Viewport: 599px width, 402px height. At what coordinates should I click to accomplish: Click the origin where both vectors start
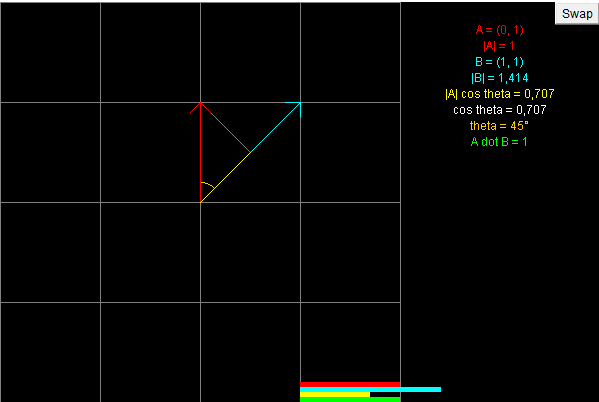click(x=201, y=202)
